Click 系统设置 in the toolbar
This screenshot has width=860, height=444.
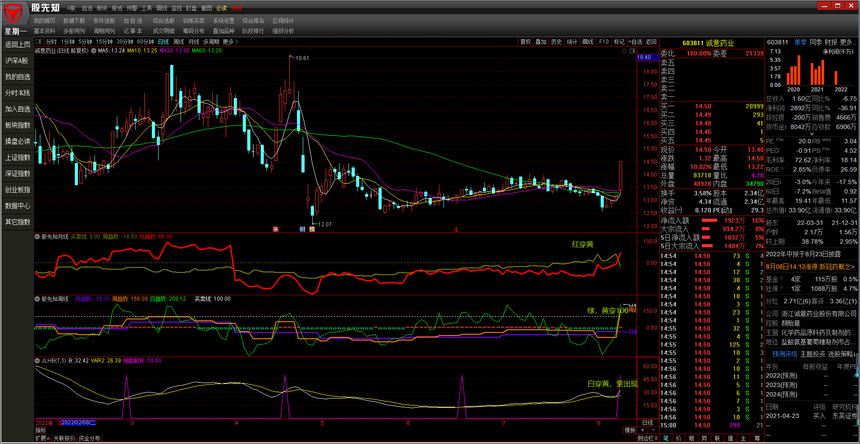(223, 20)
